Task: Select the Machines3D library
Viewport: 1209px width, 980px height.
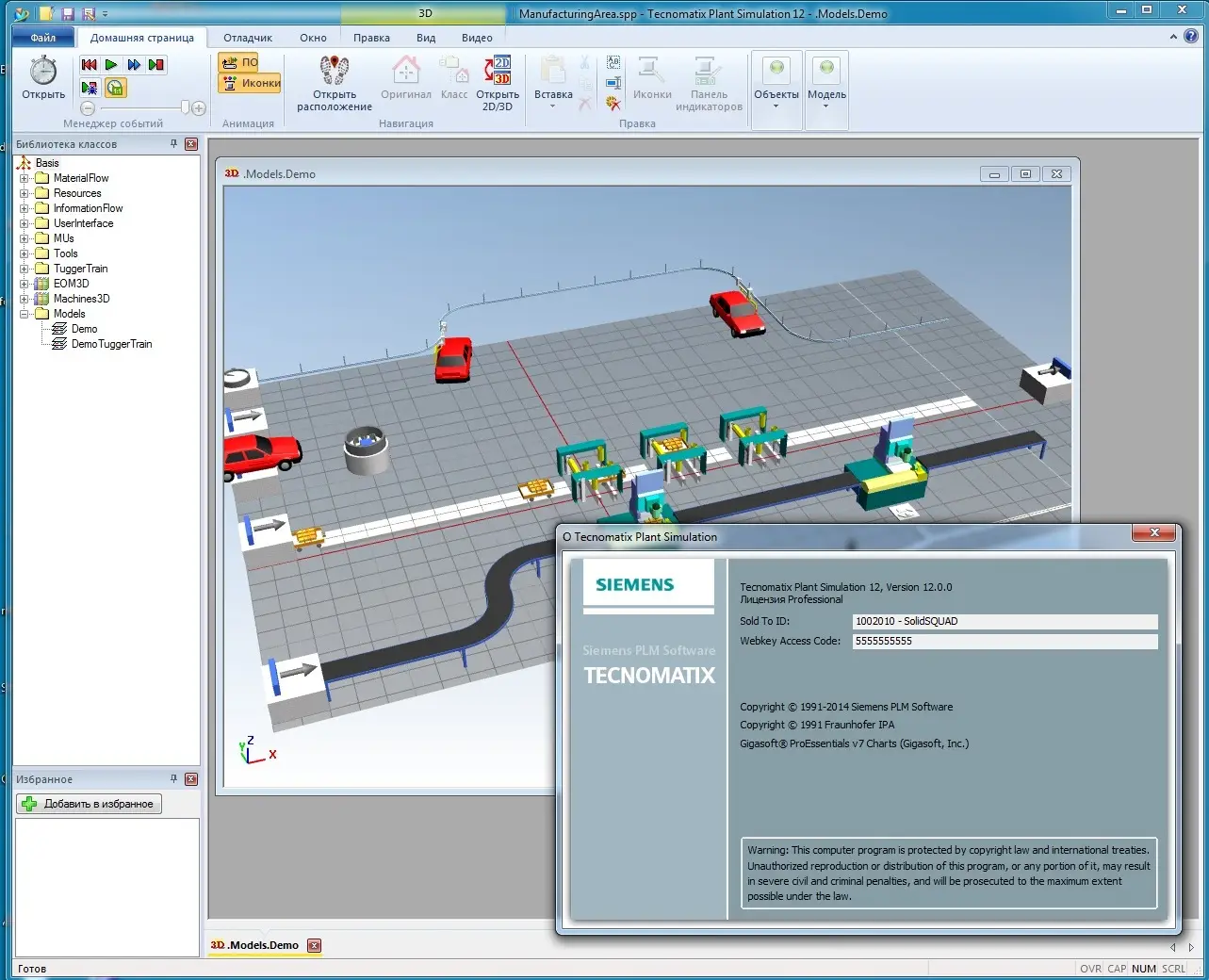Action: (81, 299)
